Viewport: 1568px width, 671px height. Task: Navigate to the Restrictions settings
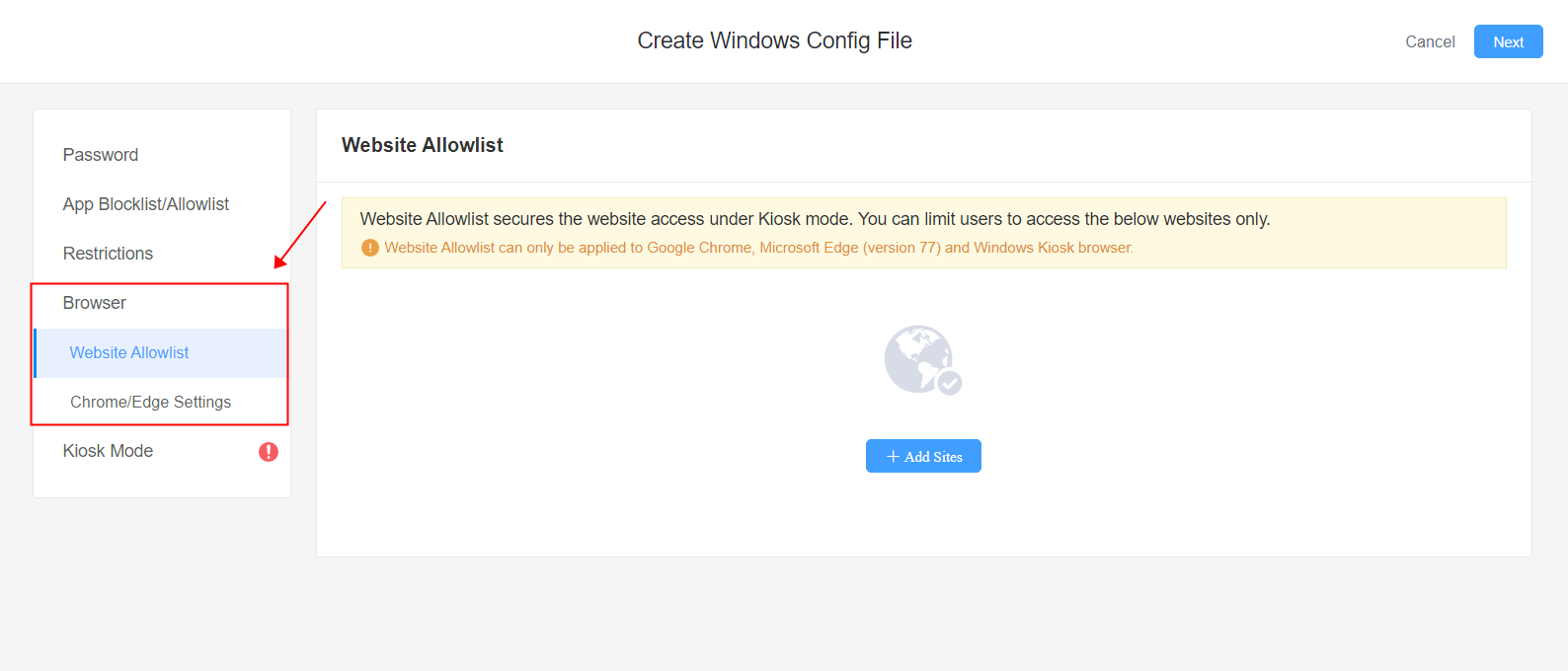108,254
